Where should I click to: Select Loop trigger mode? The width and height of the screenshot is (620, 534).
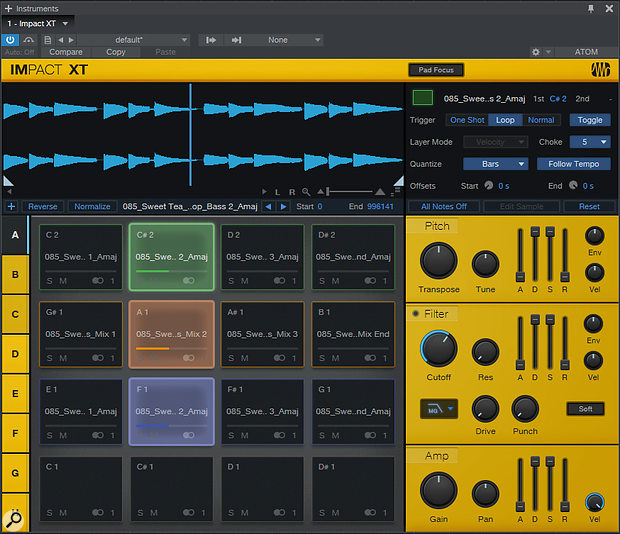coord(505,120)
